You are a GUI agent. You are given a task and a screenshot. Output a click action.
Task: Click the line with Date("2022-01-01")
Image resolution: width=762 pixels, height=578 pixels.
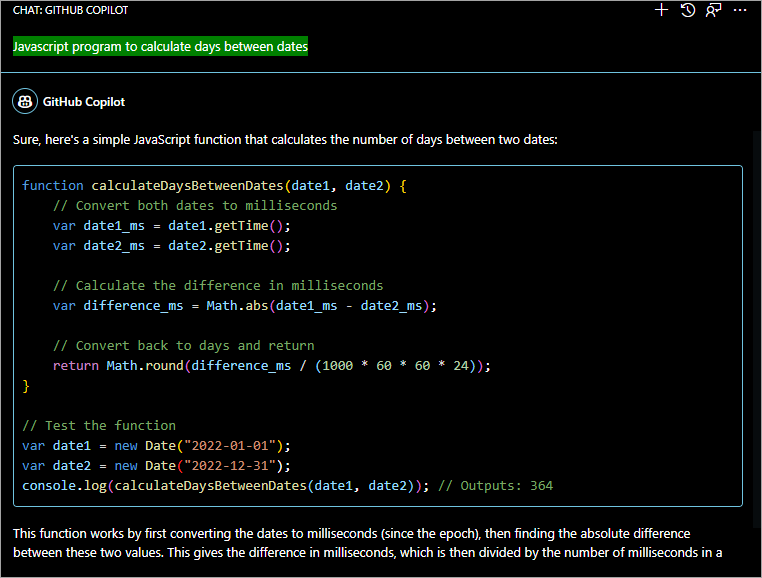tap(156, 446)
